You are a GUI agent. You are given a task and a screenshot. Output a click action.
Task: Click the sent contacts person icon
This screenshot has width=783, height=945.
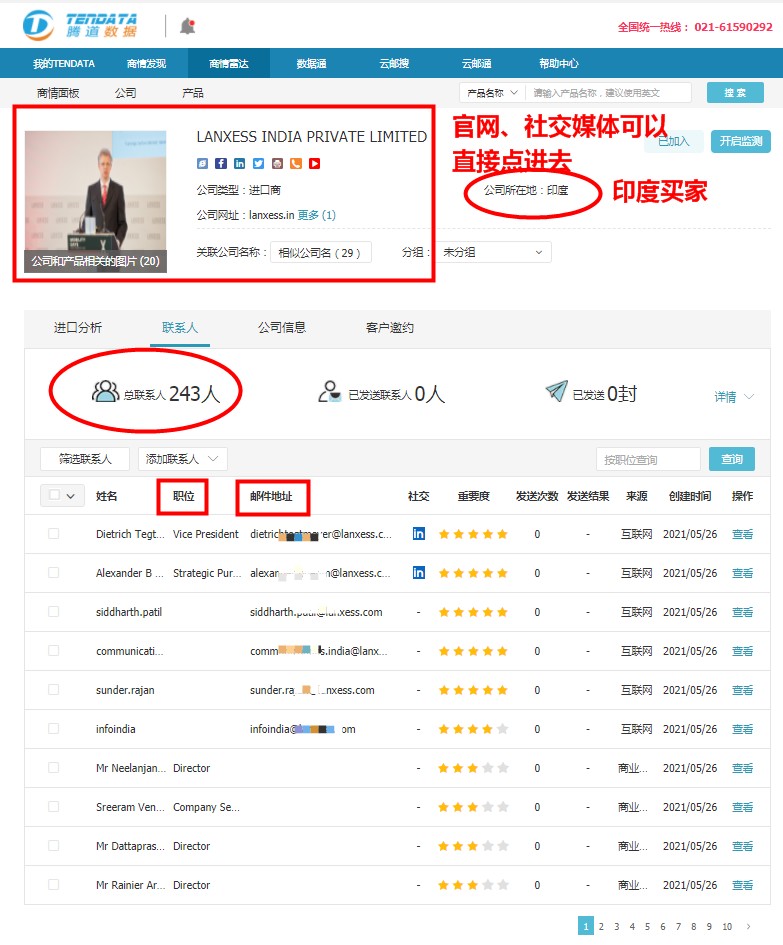tap(329, 392)
